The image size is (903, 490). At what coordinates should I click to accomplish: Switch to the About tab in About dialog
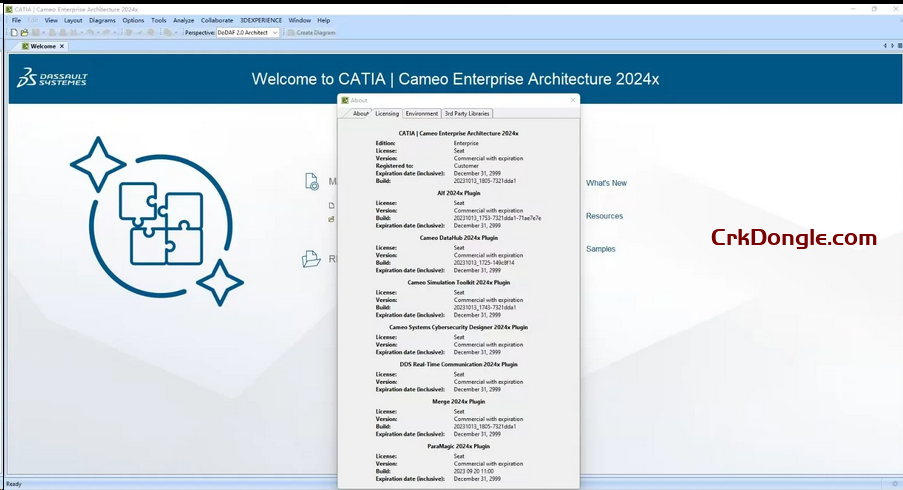point(360,113)
